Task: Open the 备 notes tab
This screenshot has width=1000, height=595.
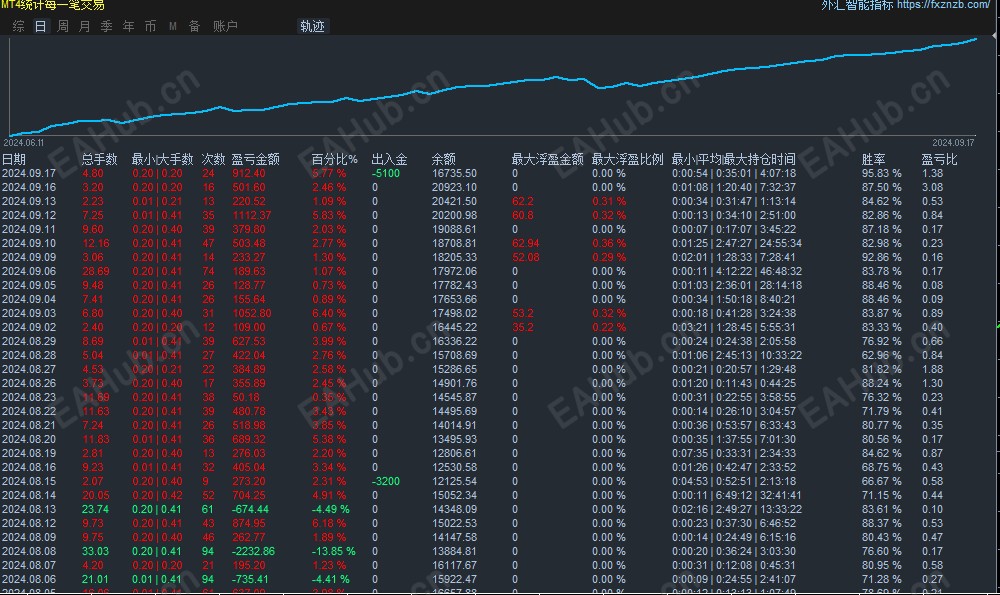Action: point(195,26)
